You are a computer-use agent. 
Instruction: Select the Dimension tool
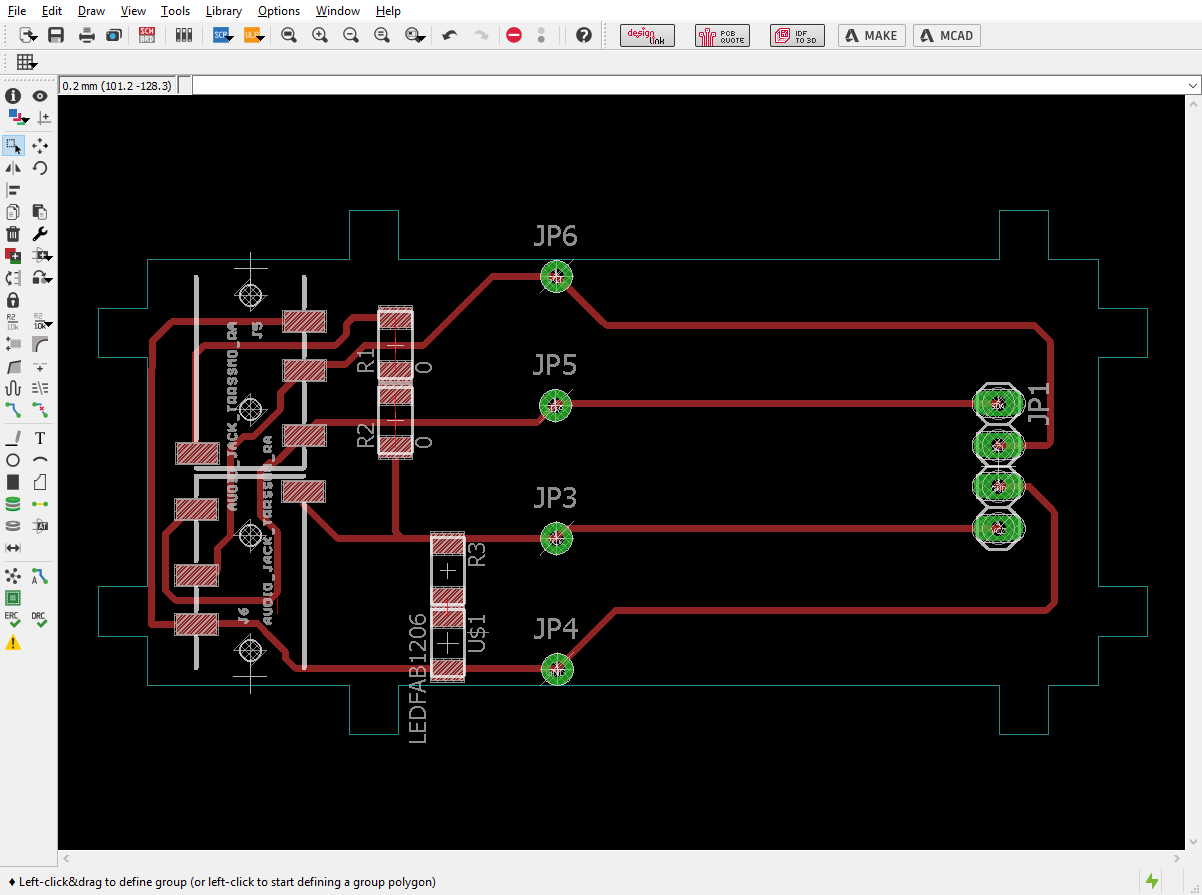[13, 548]
